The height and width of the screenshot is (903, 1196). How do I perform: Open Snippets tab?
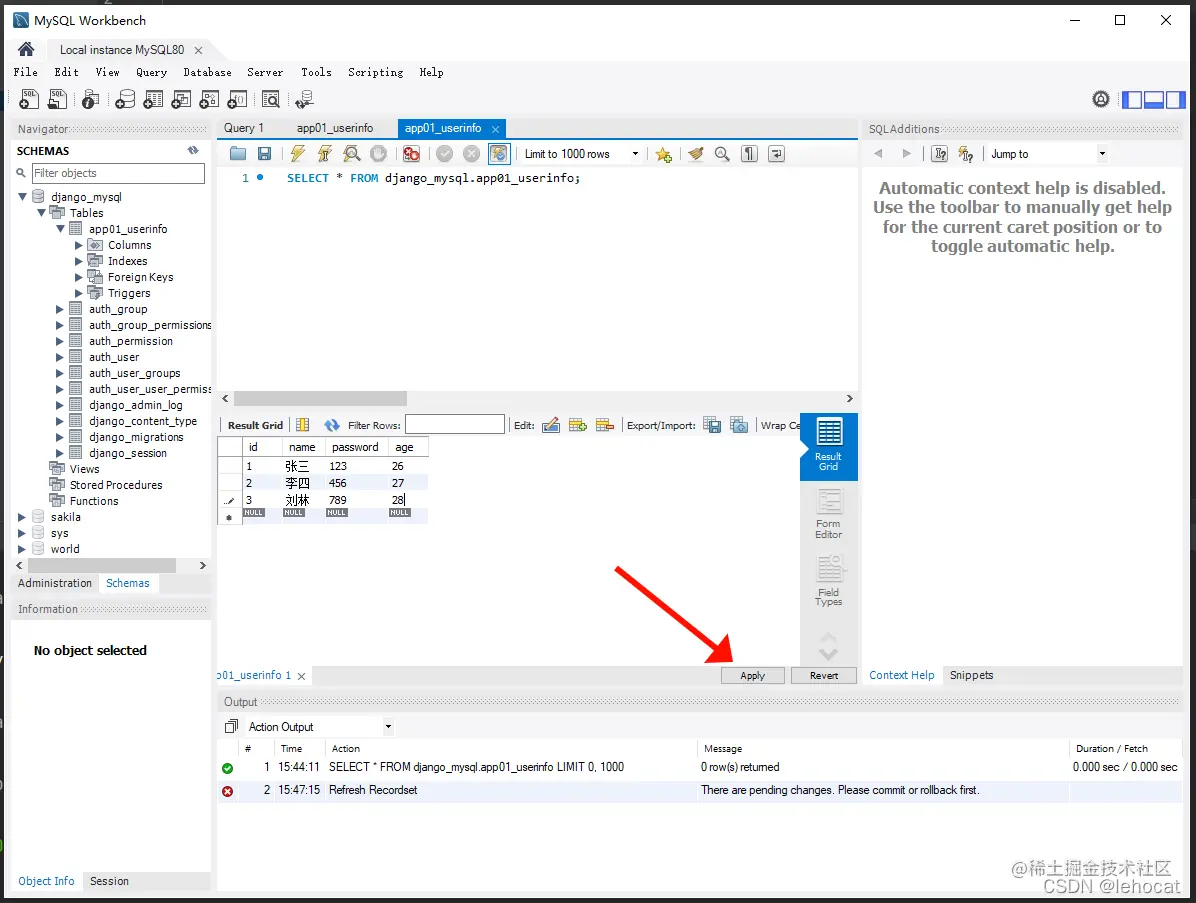tap(972, 675)
